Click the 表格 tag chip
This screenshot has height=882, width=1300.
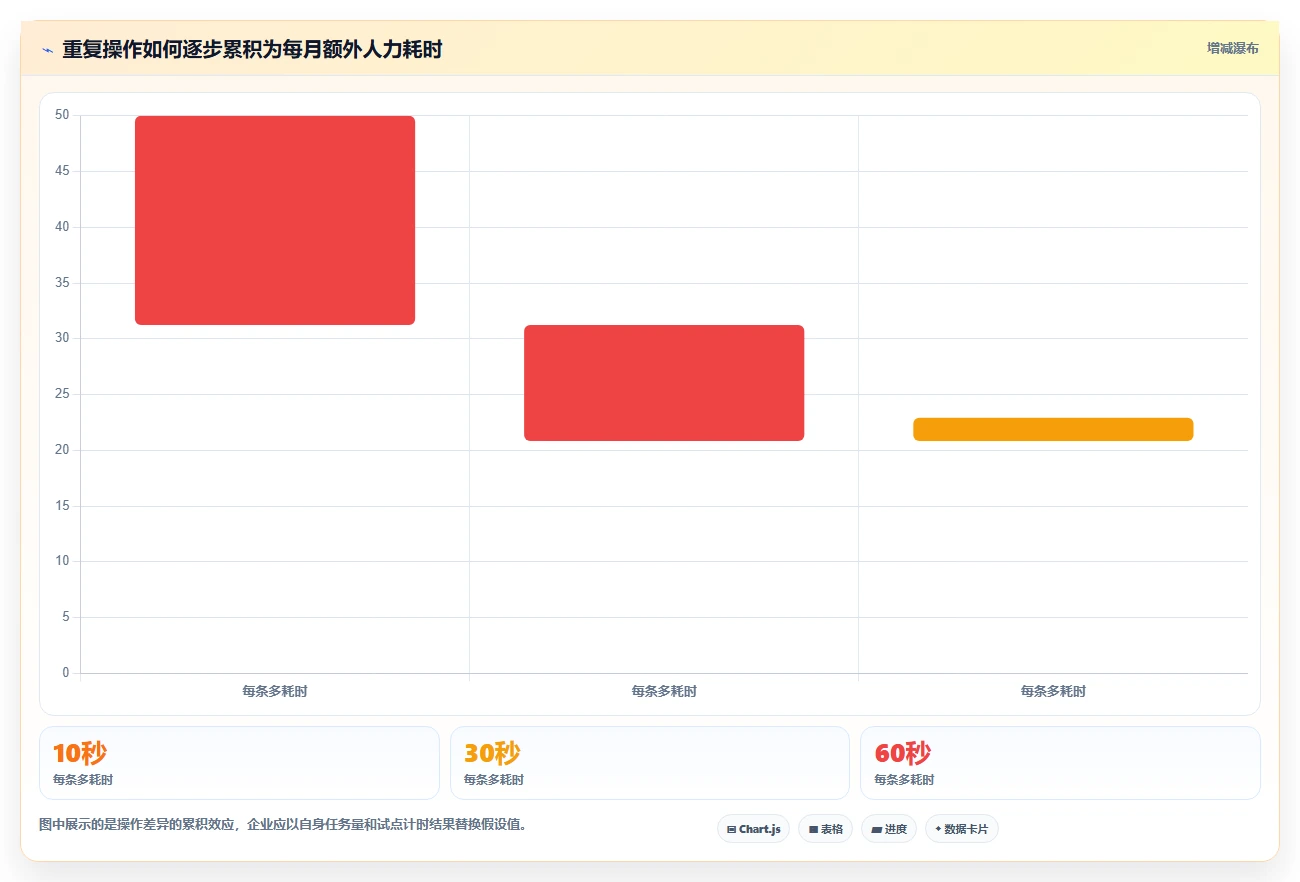[x=825, y=829]
